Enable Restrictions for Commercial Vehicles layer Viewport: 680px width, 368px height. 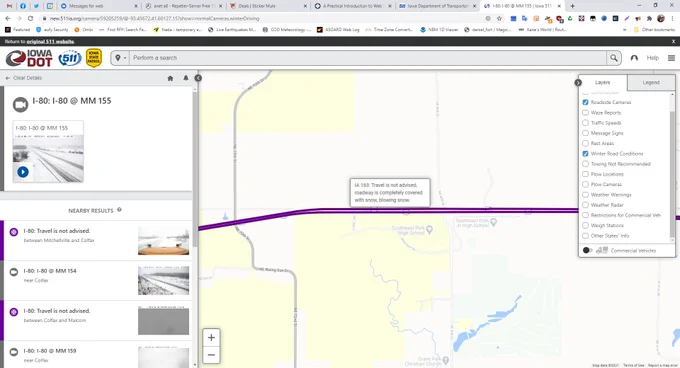585,215
